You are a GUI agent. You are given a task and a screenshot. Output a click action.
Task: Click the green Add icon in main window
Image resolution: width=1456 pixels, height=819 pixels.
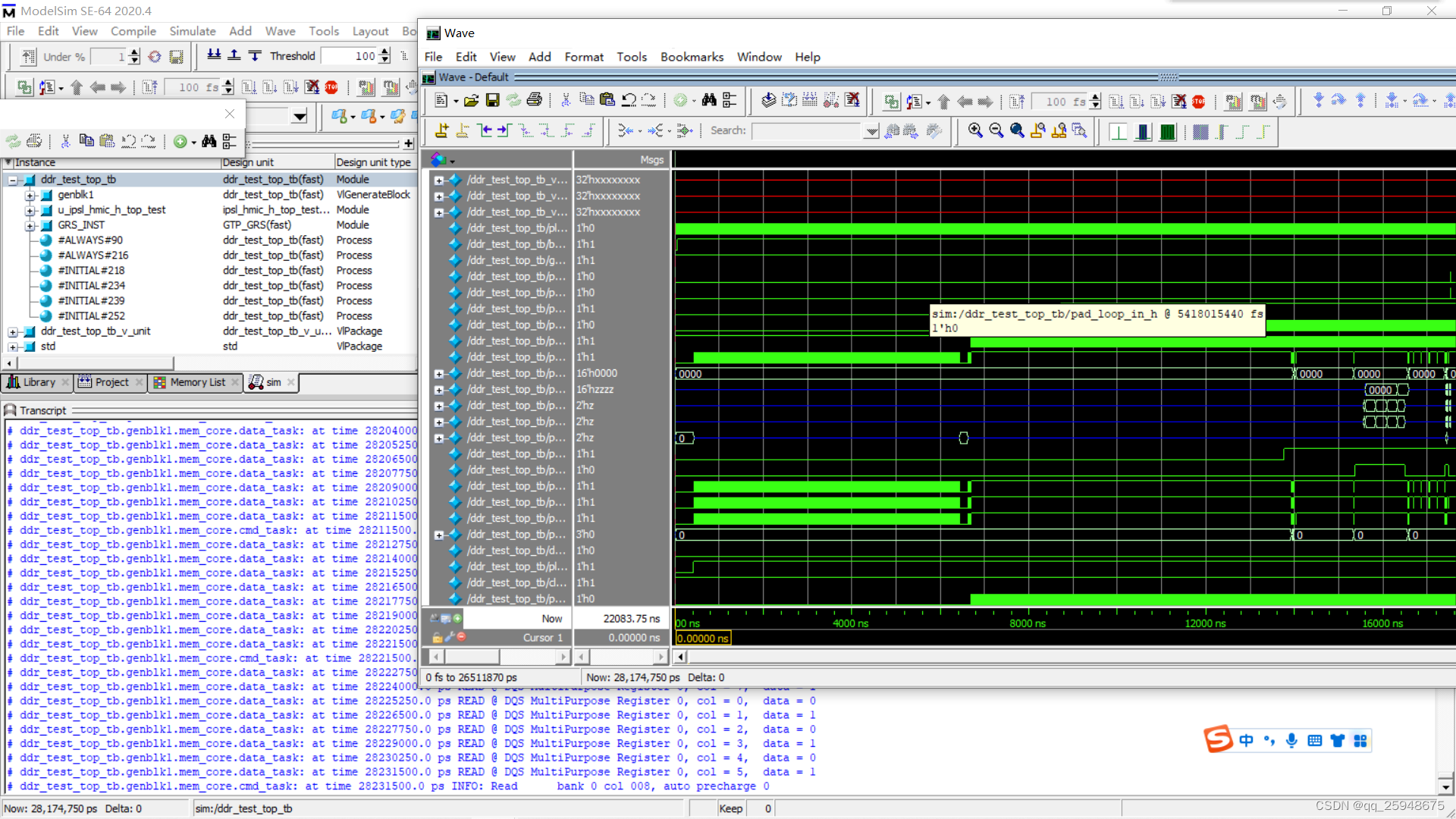[180, 141]
